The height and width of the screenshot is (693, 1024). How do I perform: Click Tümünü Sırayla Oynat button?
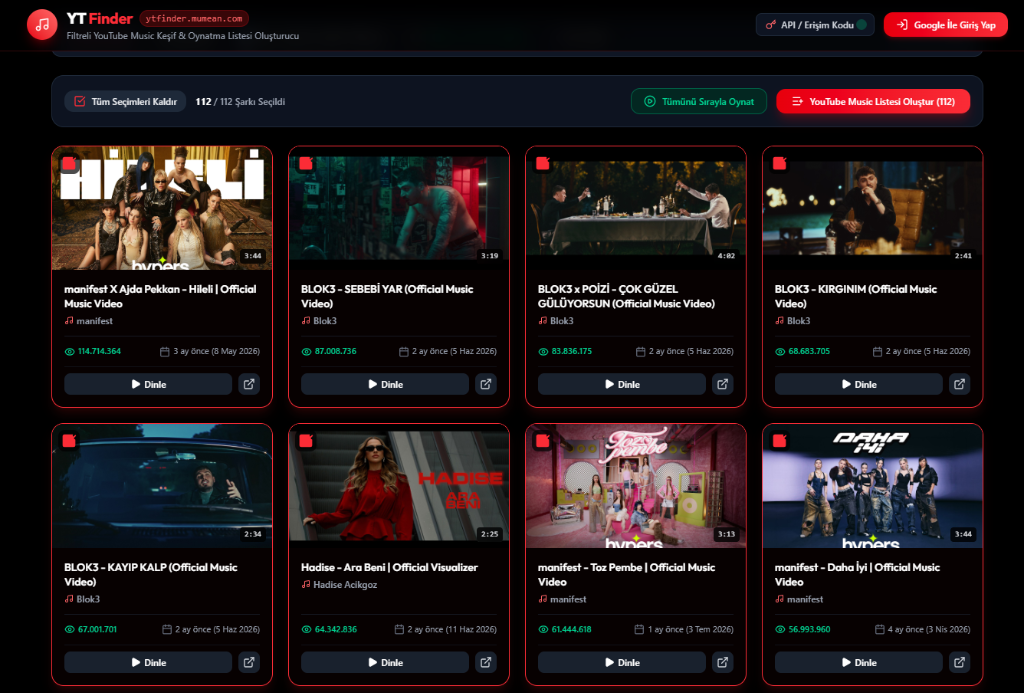pyautogui.click(x=699, y=101)
